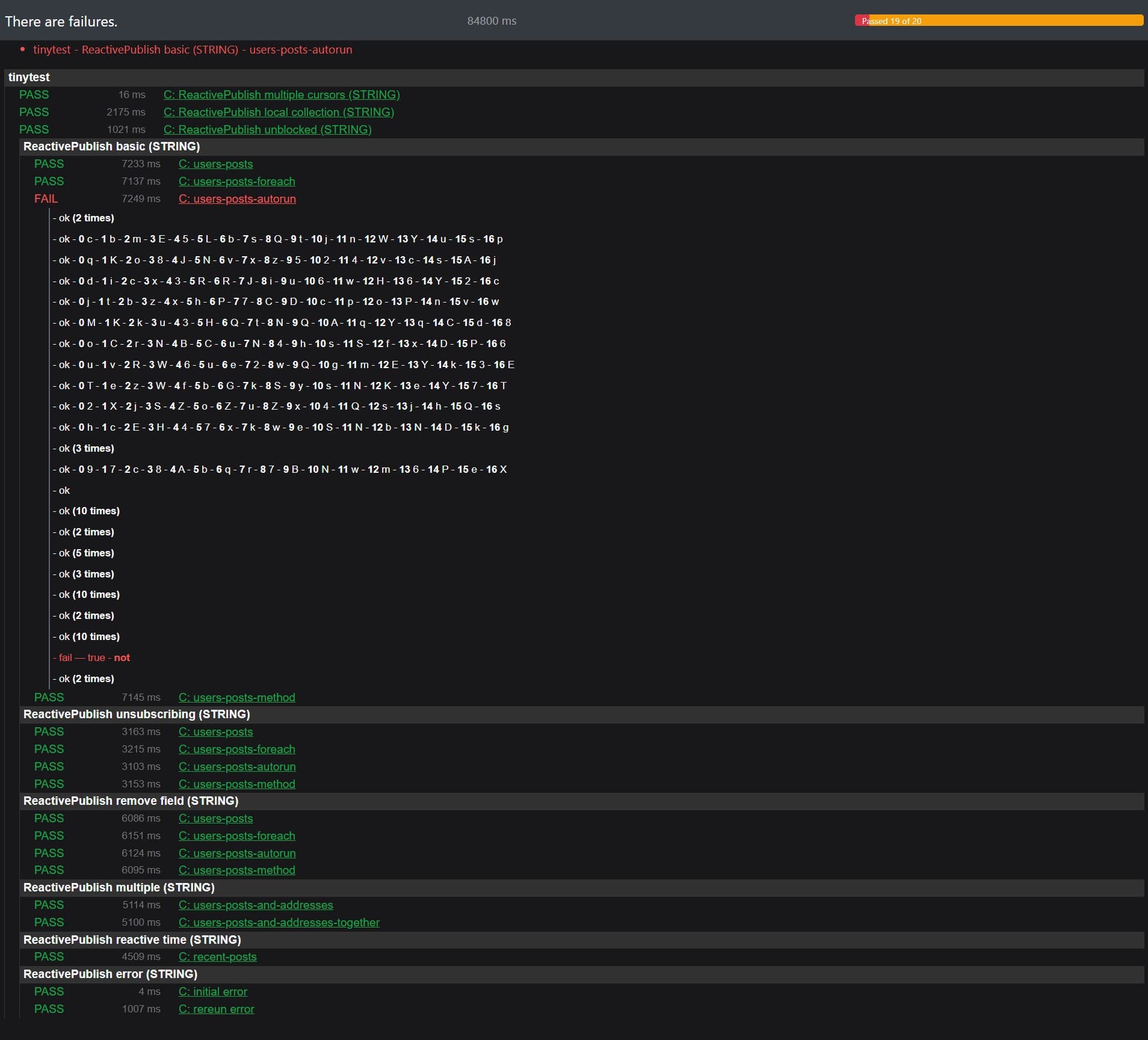Click ReactivePublish reactive time (STRING) header
Screen dimensions: 1148x1040
pos(582,940)
